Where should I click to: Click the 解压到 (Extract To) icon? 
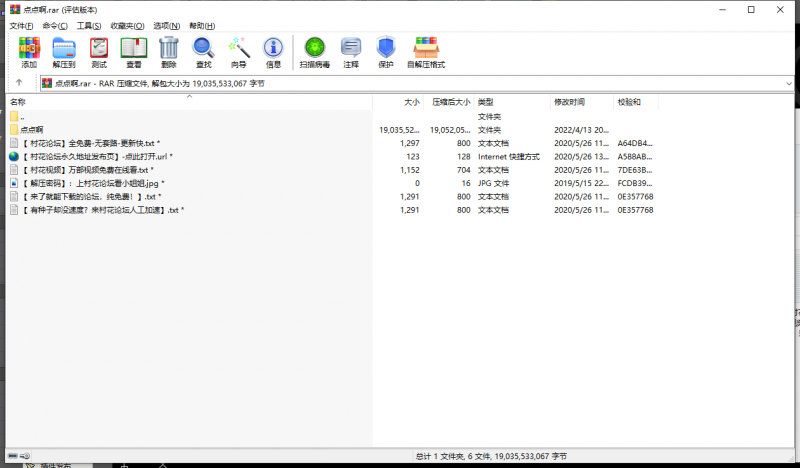pyautogui.click(x=64, y=51)
